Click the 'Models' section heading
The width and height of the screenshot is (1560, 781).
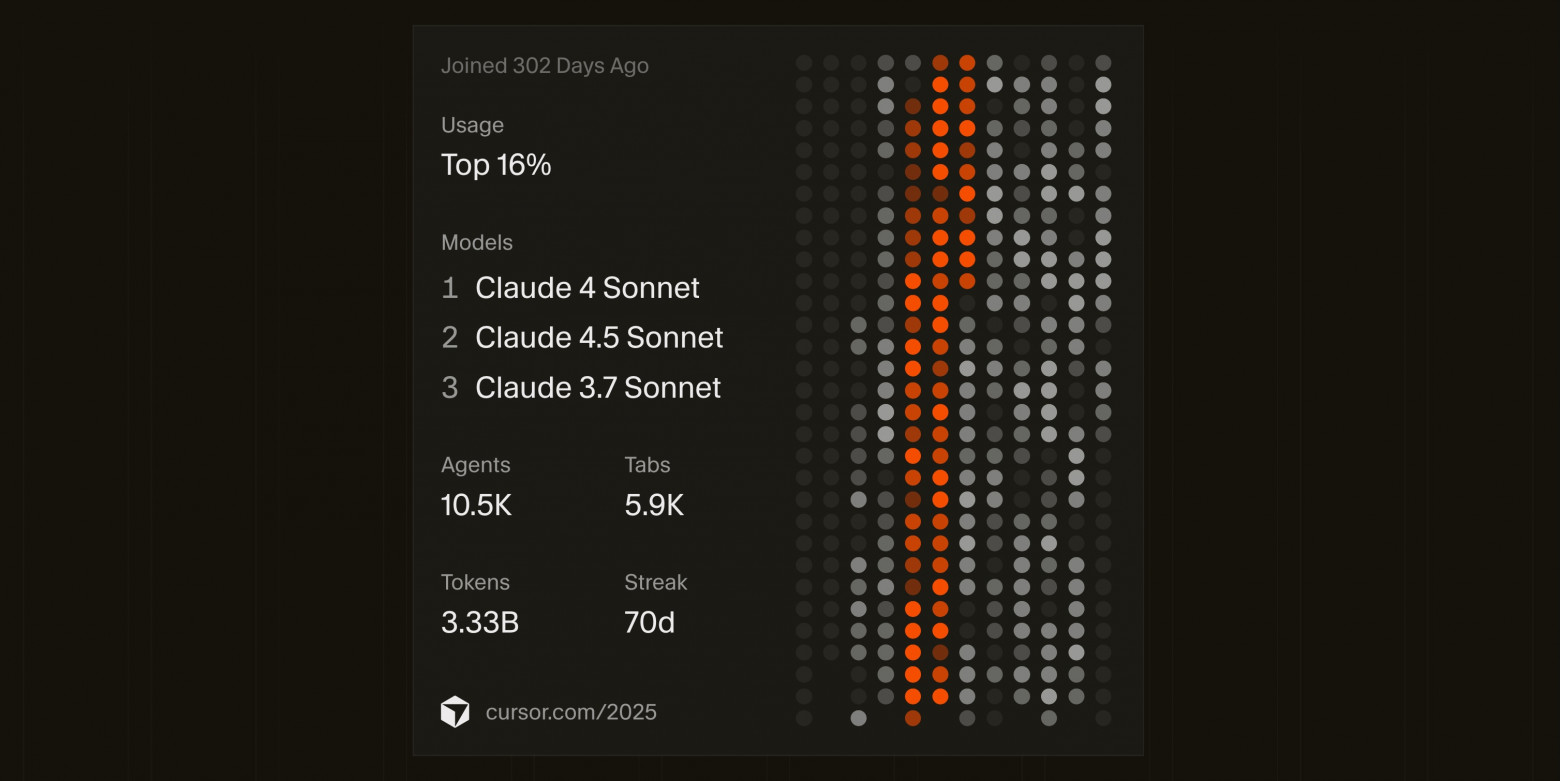point(477,243)
